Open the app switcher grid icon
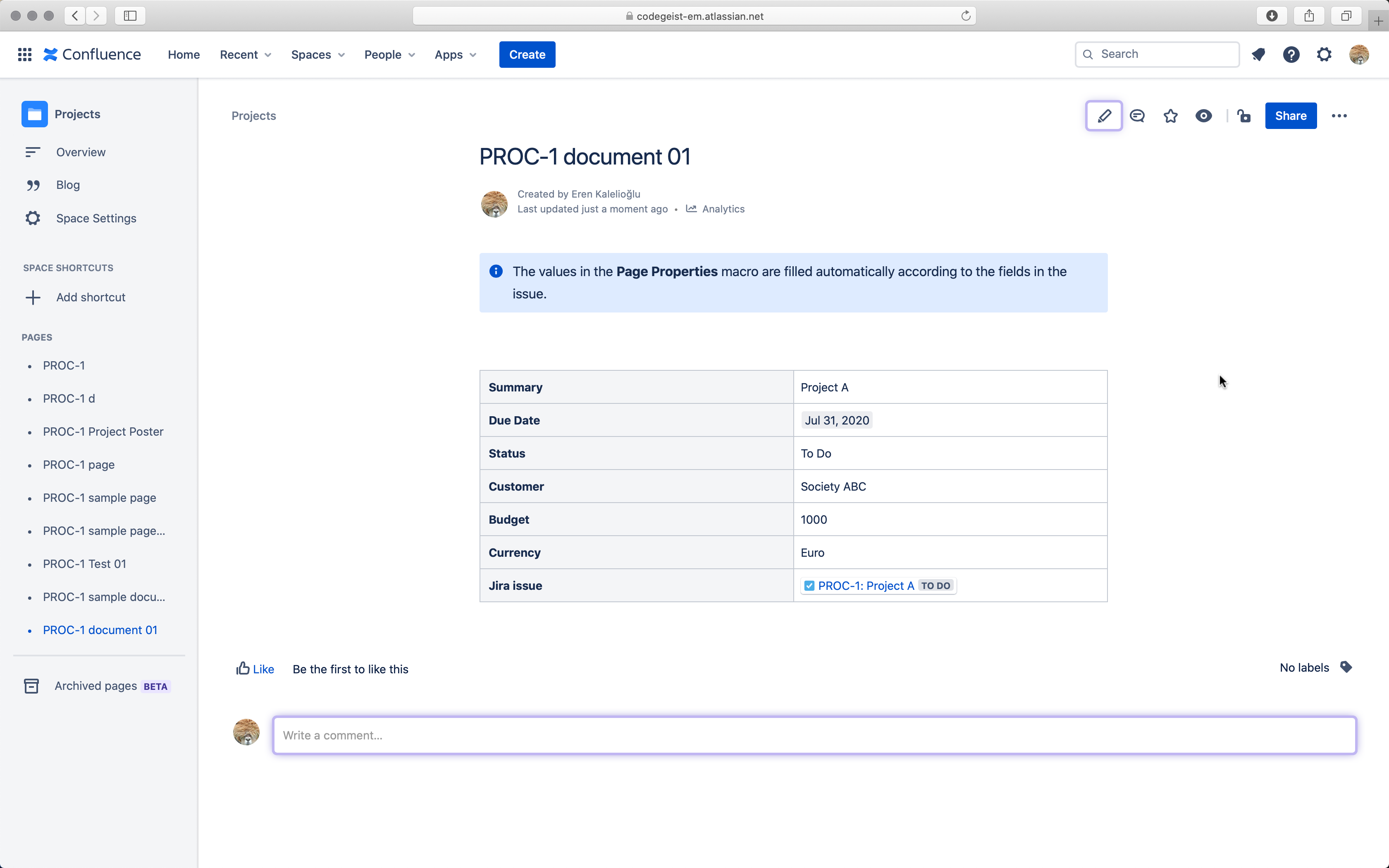Screen dimensions: 1389x868 (x=25, y=55)
